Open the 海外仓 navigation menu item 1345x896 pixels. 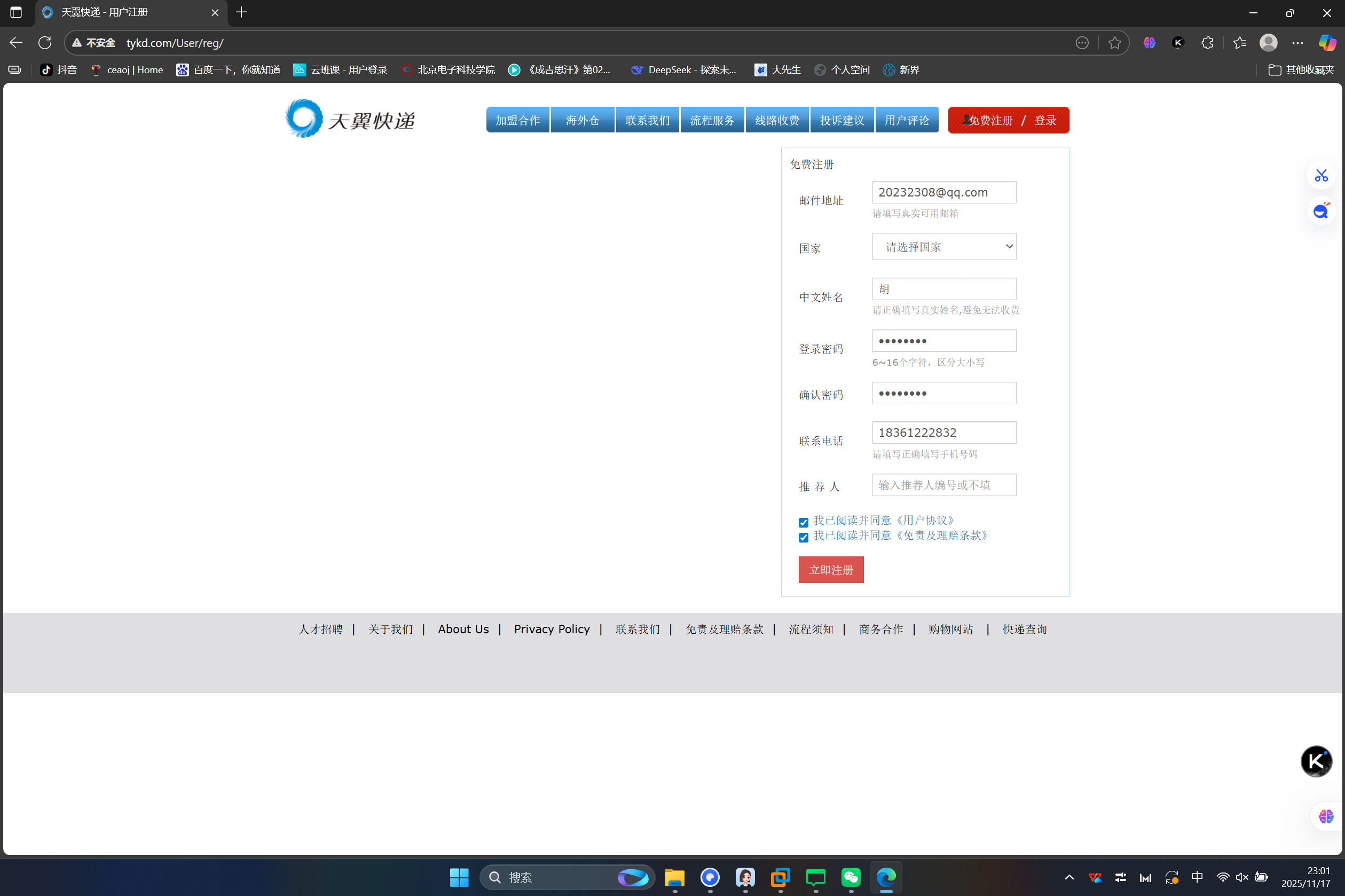coord(582,120)
